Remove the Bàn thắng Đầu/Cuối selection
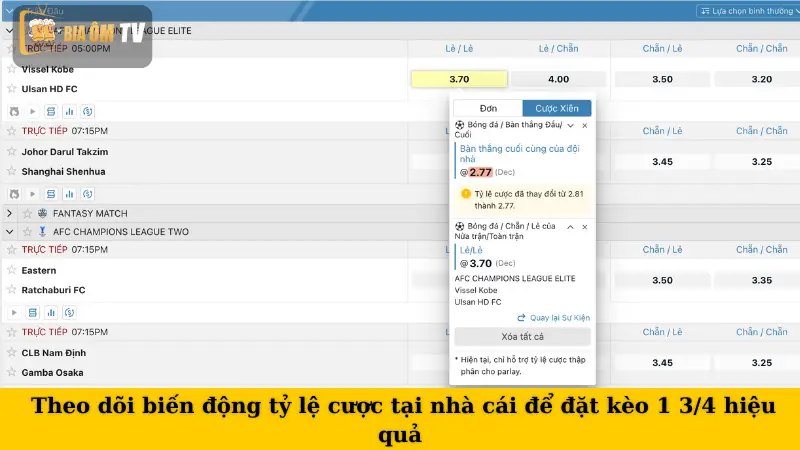The width and height of the screenshot is (800, 450). (585, 126)
